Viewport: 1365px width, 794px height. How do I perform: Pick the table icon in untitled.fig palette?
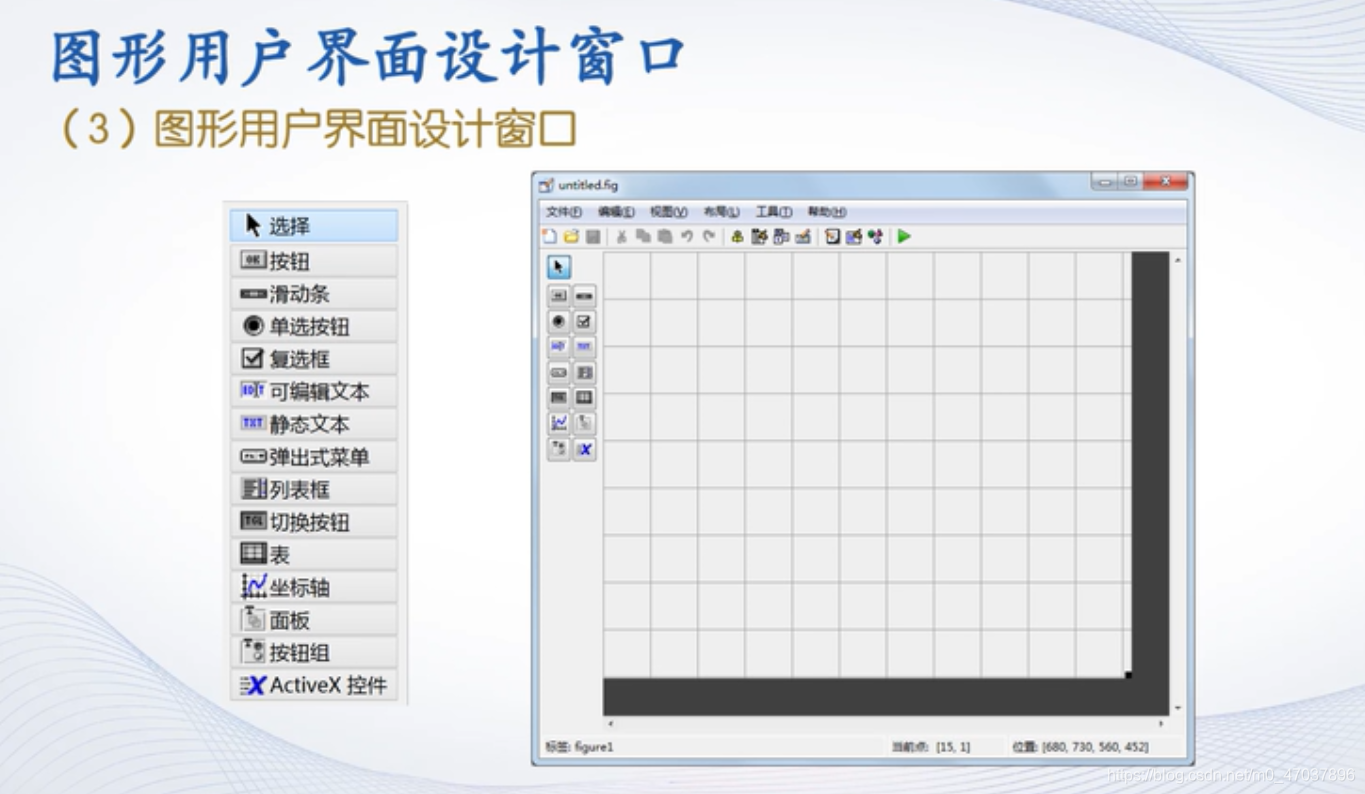[584, 397]
